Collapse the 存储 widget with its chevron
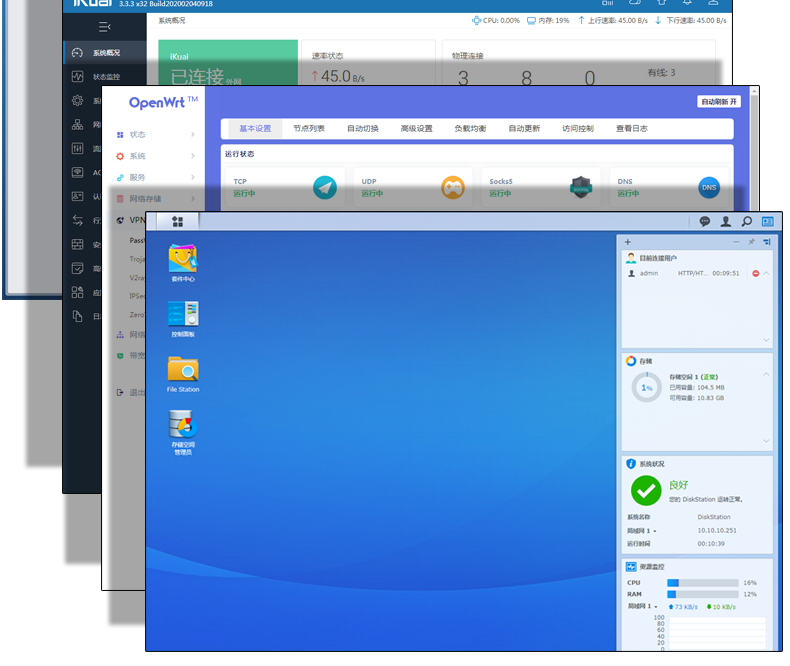Image resolution: width=790 pixels, height=666 pixels. tap(766, 374)
